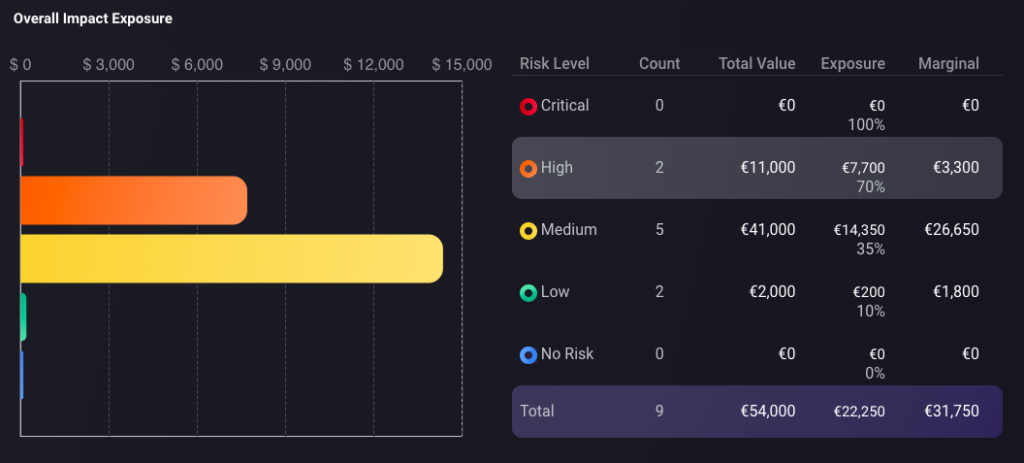Click the thin blue No Risk bar
Screen dimensions: 1024x463
coord(22,375)
